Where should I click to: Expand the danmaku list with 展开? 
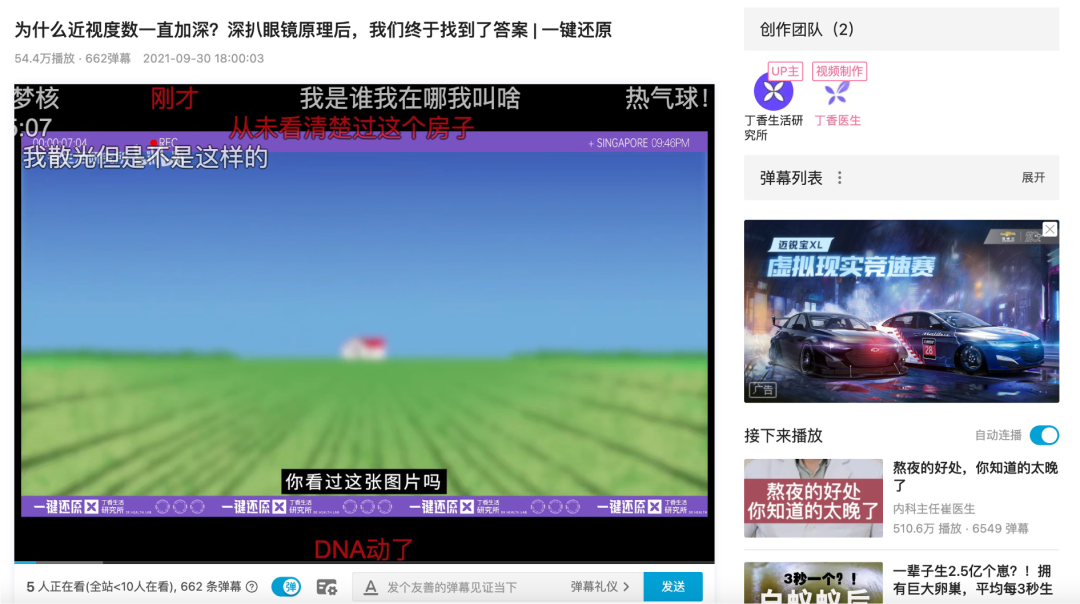click(x=1032, y=178)
